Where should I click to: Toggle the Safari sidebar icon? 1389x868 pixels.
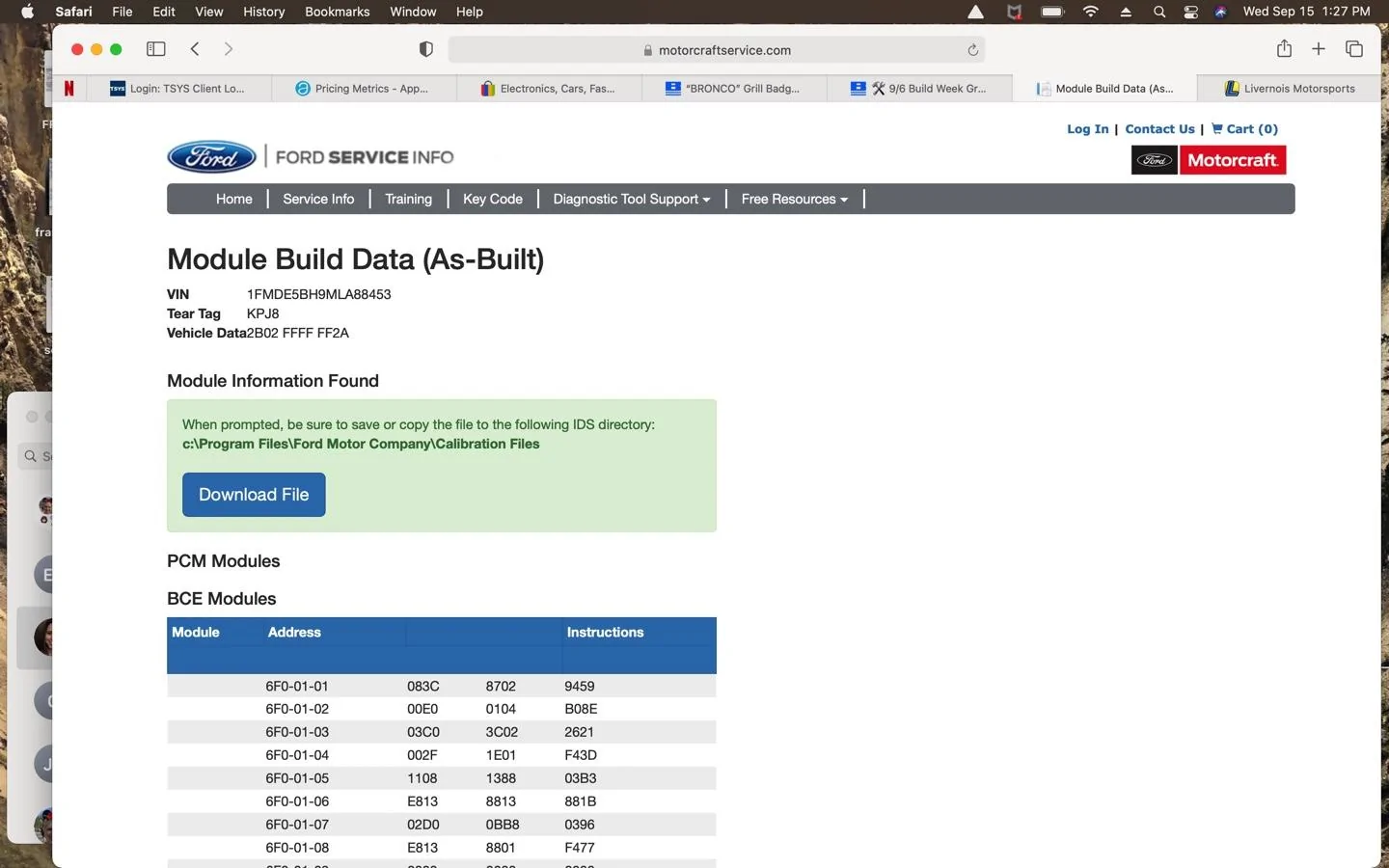155,49
